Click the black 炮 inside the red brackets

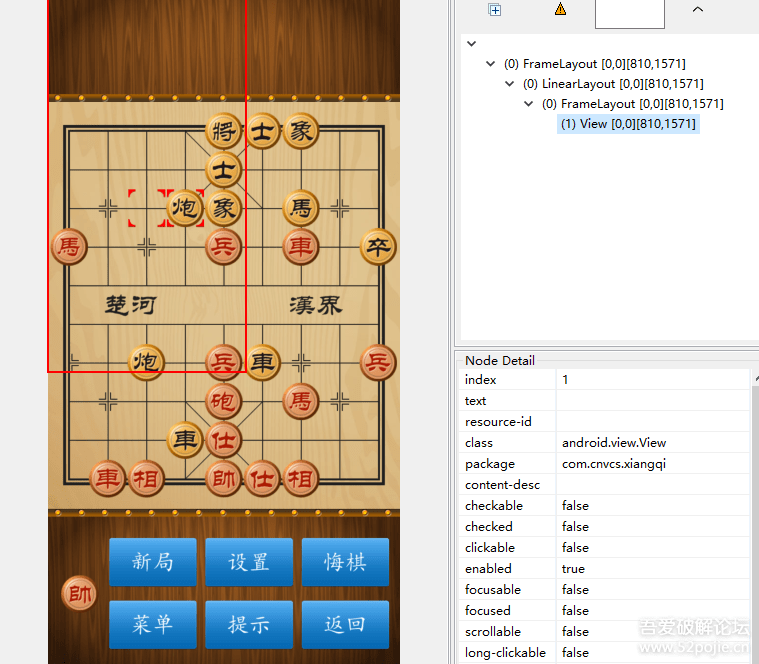tap(185, 208)
